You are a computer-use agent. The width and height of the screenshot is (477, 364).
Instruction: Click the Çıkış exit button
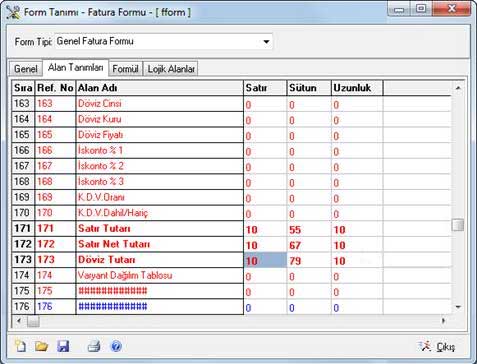click(436, 347)
